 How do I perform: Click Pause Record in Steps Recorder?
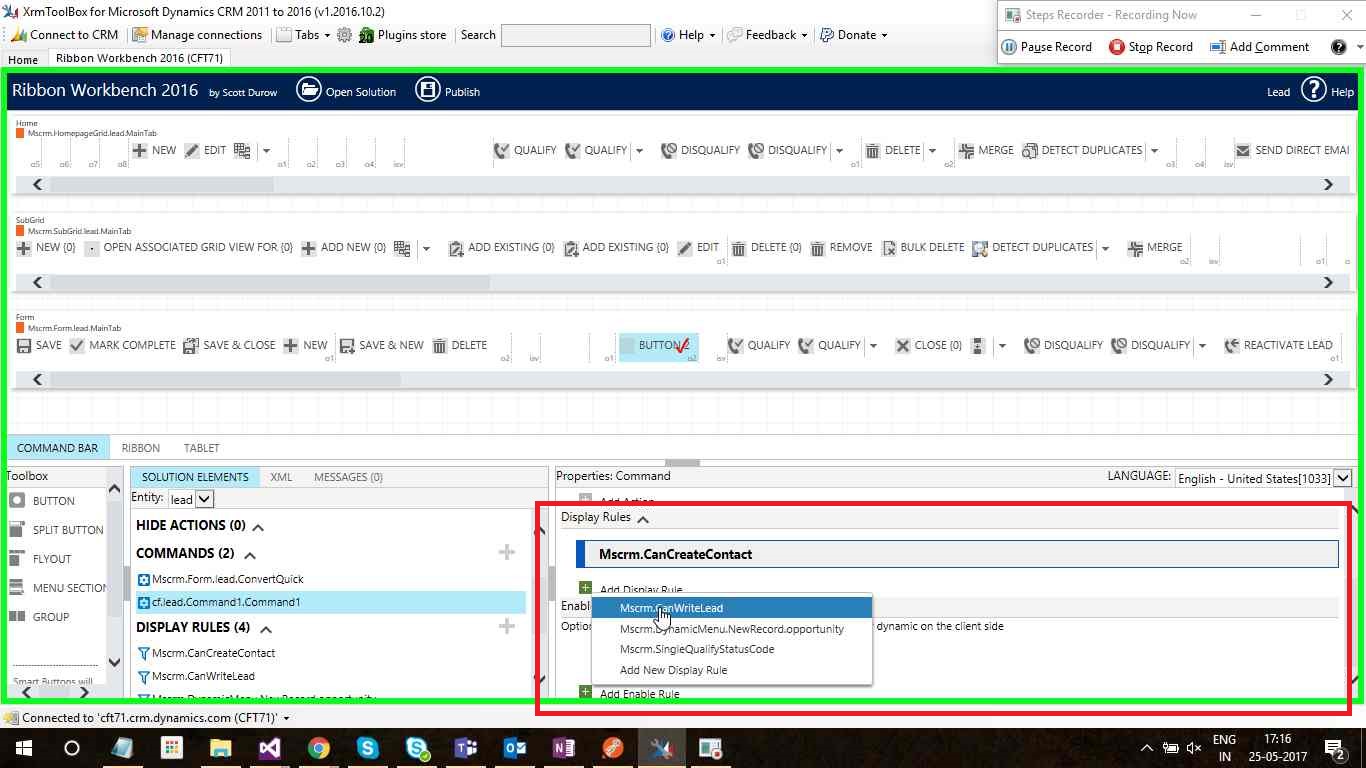[x=1047, y=47]
